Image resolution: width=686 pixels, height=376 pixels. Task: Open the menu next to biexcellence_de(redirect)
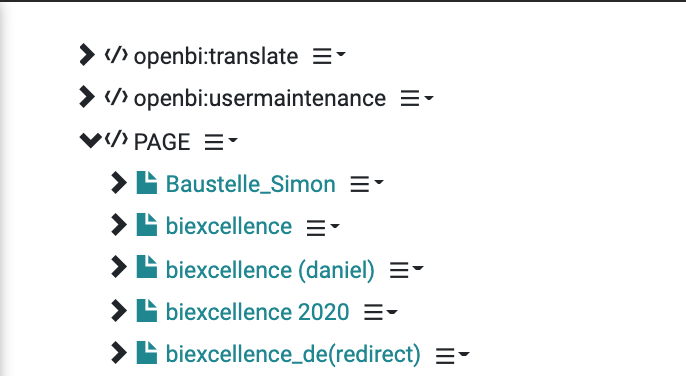(x=452, y=355)
